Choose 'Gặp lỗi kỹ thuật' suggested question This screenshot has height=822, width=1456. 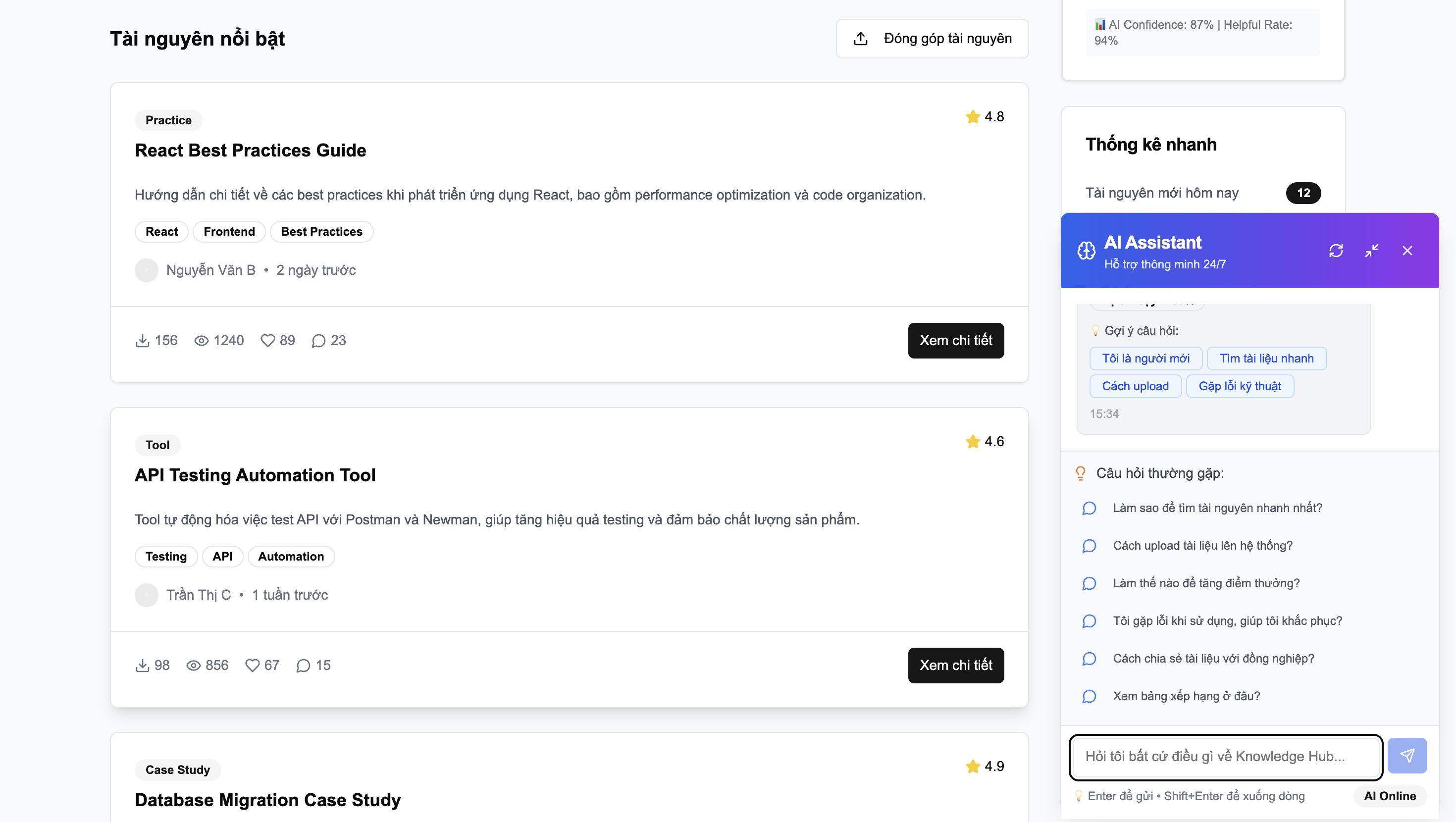1240,386
